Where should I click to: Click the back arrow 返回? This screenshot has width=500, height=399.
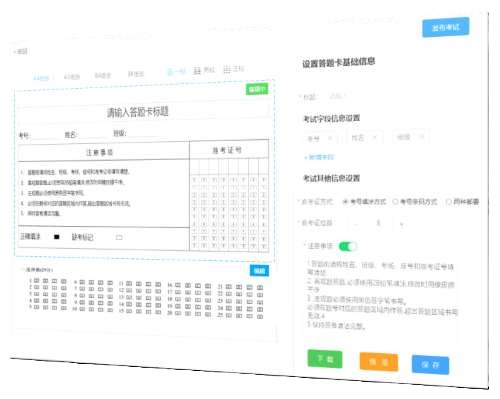(21, 51)
